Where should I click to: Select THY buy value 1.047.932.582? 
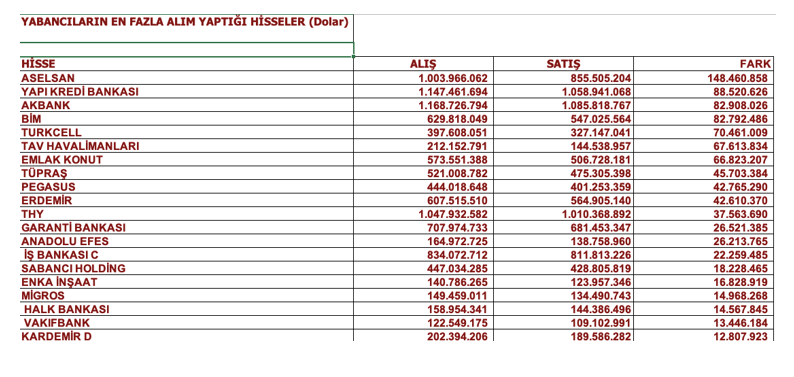click(x=423, y=214)
